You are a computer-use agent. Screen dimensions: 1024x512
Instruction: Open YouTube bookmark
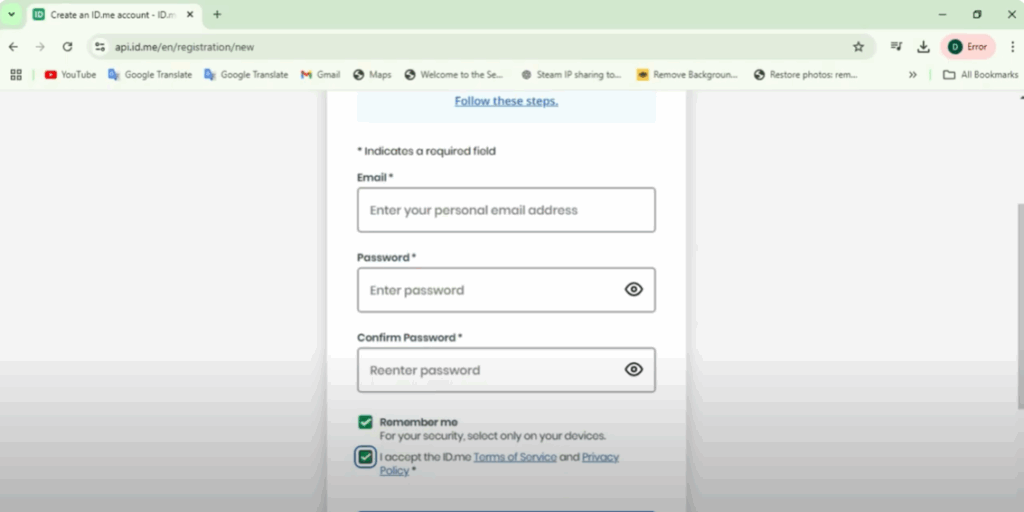70,74
